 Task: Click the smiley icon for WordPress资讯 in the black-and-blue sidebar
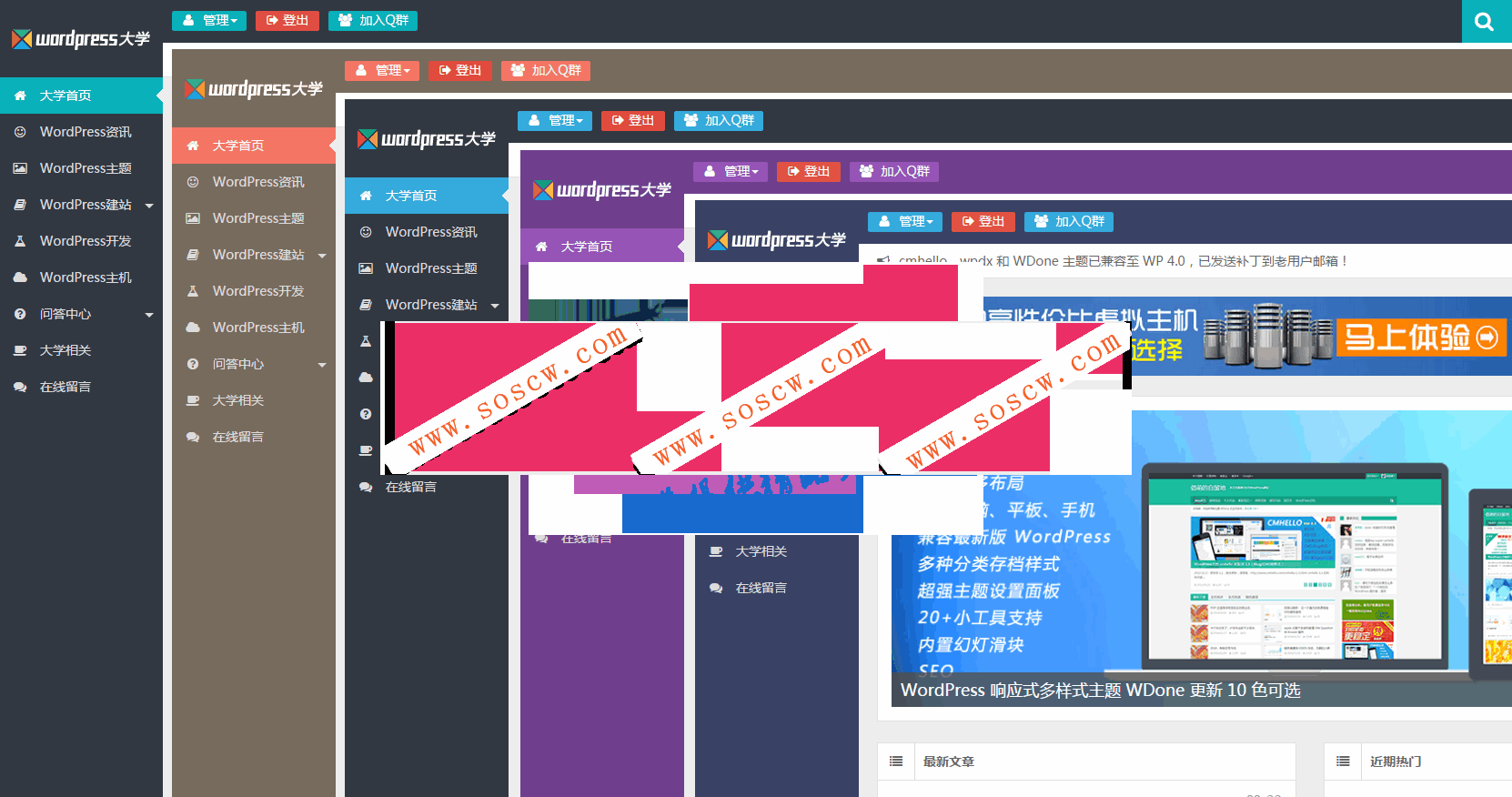(366, 232)
